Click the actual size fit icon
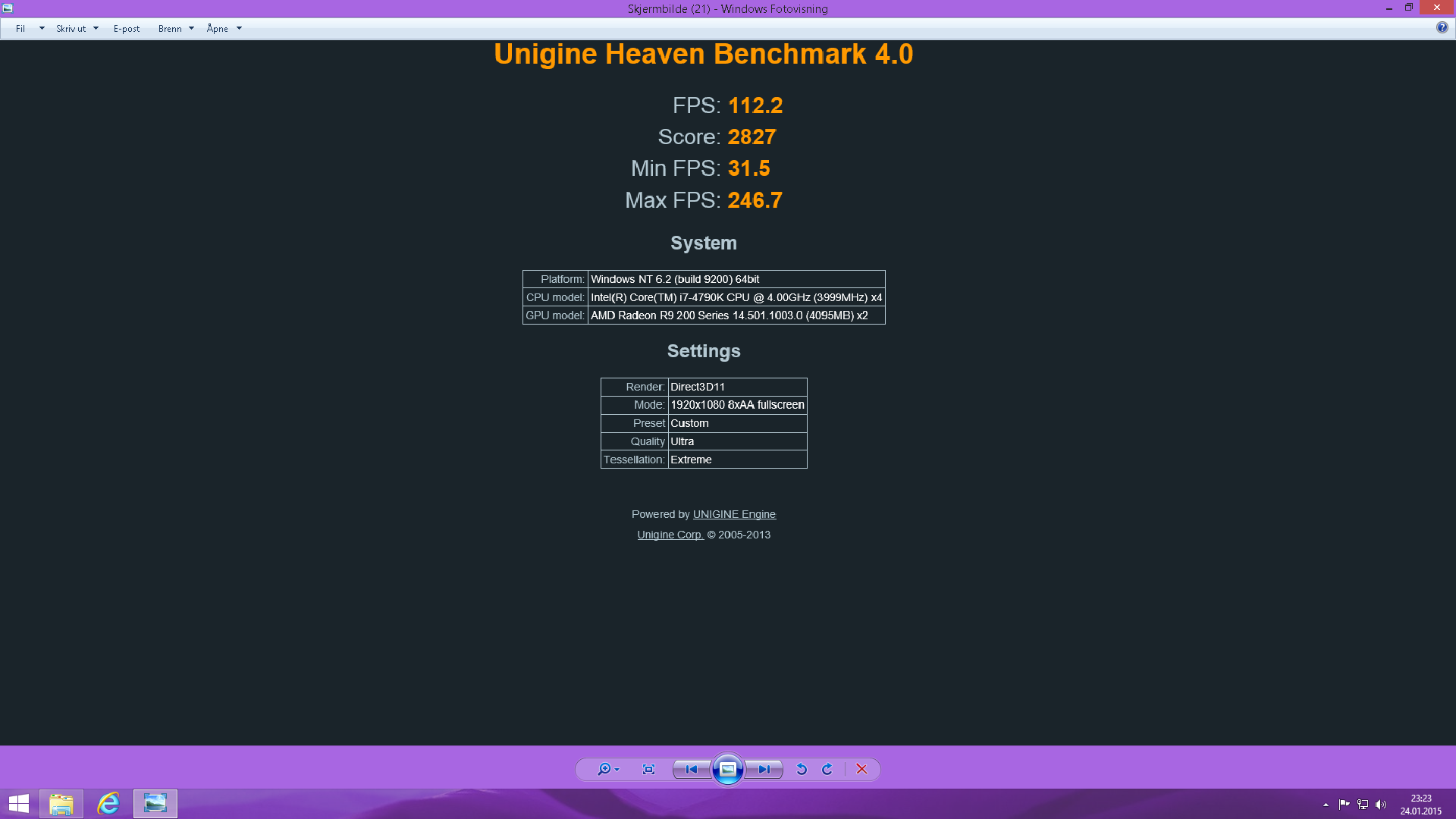The image size is (1456, 819). tap(648, 769)
